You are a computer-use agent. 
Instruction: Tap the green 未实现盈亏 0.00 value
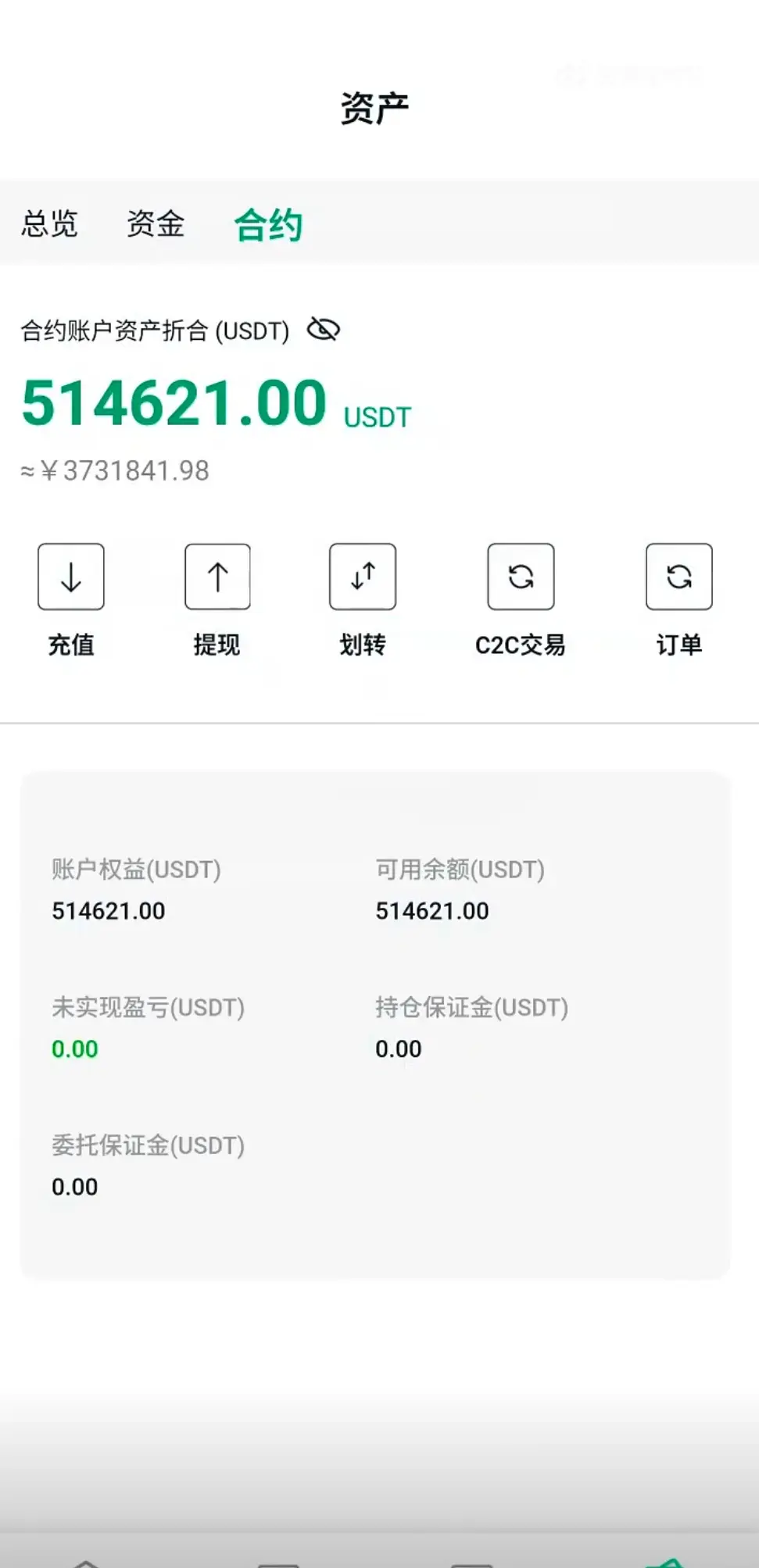75,1049
